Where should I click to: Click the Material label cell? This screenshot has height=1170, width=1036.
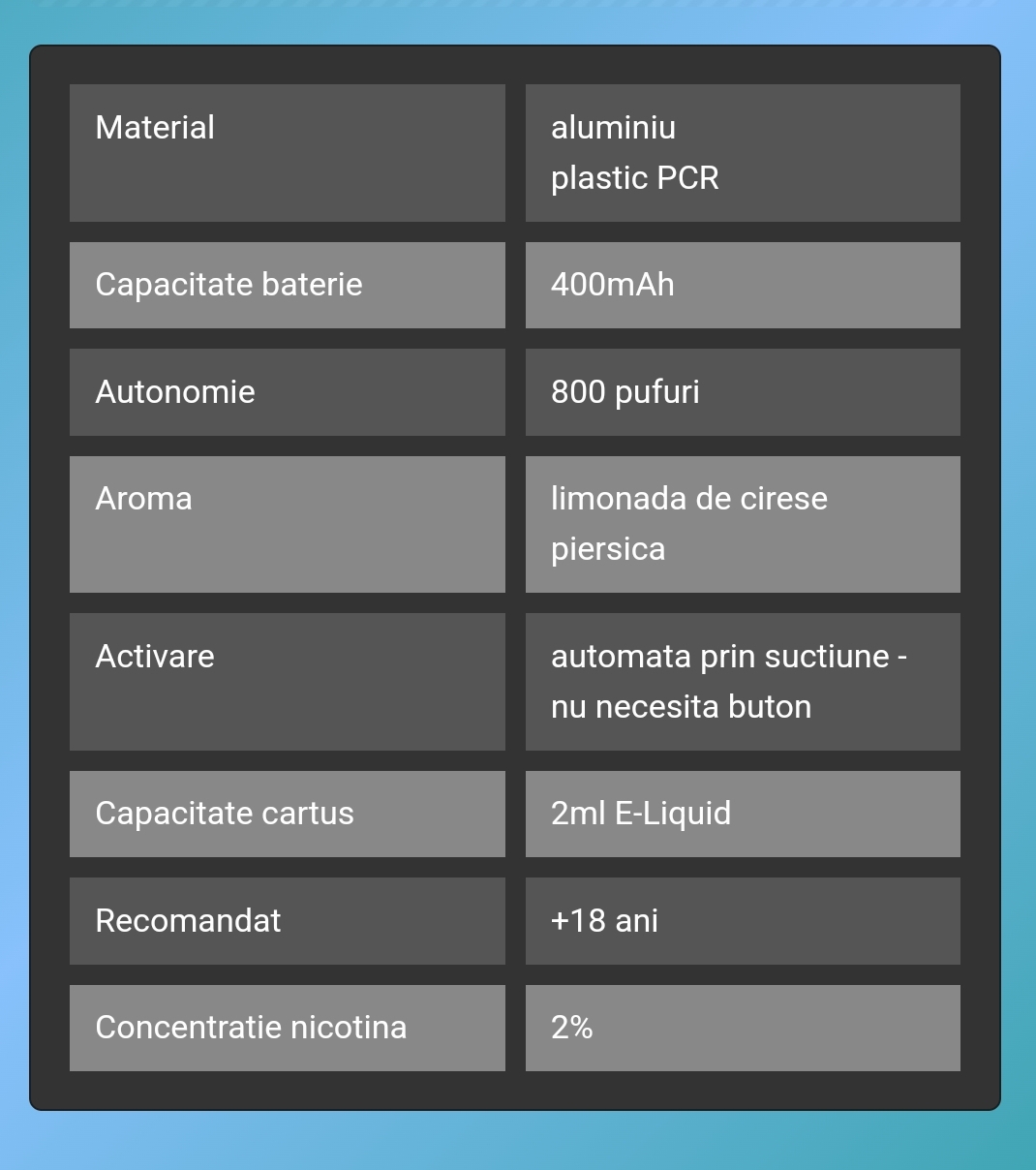pyautogui.click(x=288, y=153)
